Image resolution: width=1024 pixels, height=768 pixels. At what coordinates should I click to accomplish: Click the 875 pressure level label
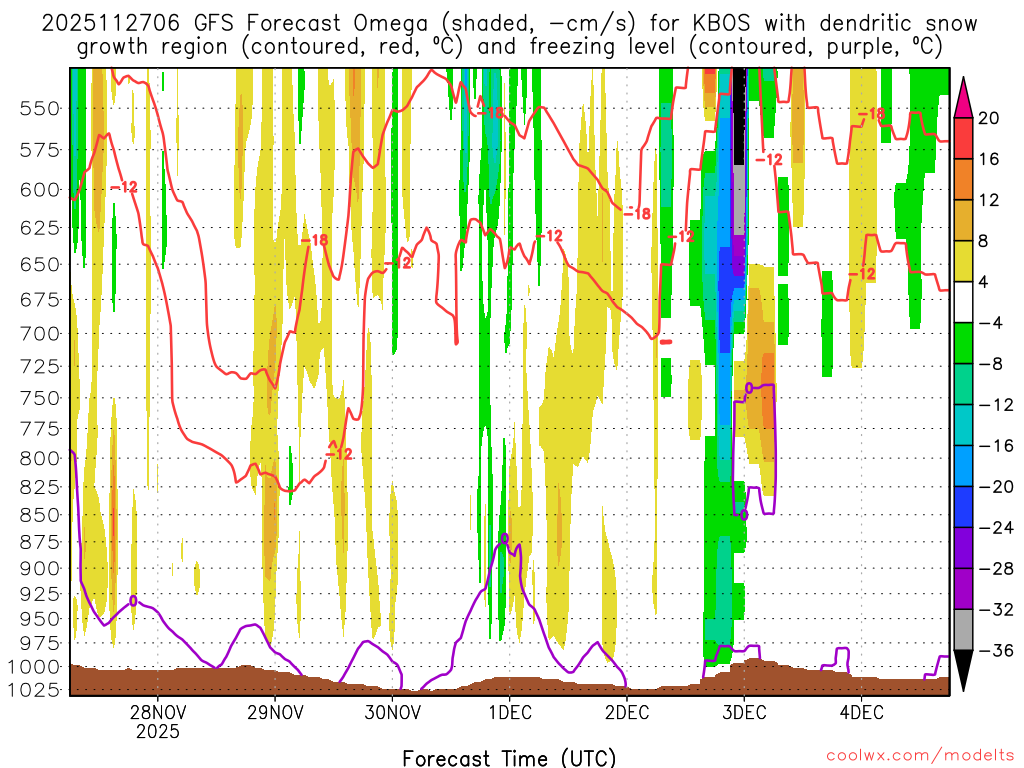[40, 543]
